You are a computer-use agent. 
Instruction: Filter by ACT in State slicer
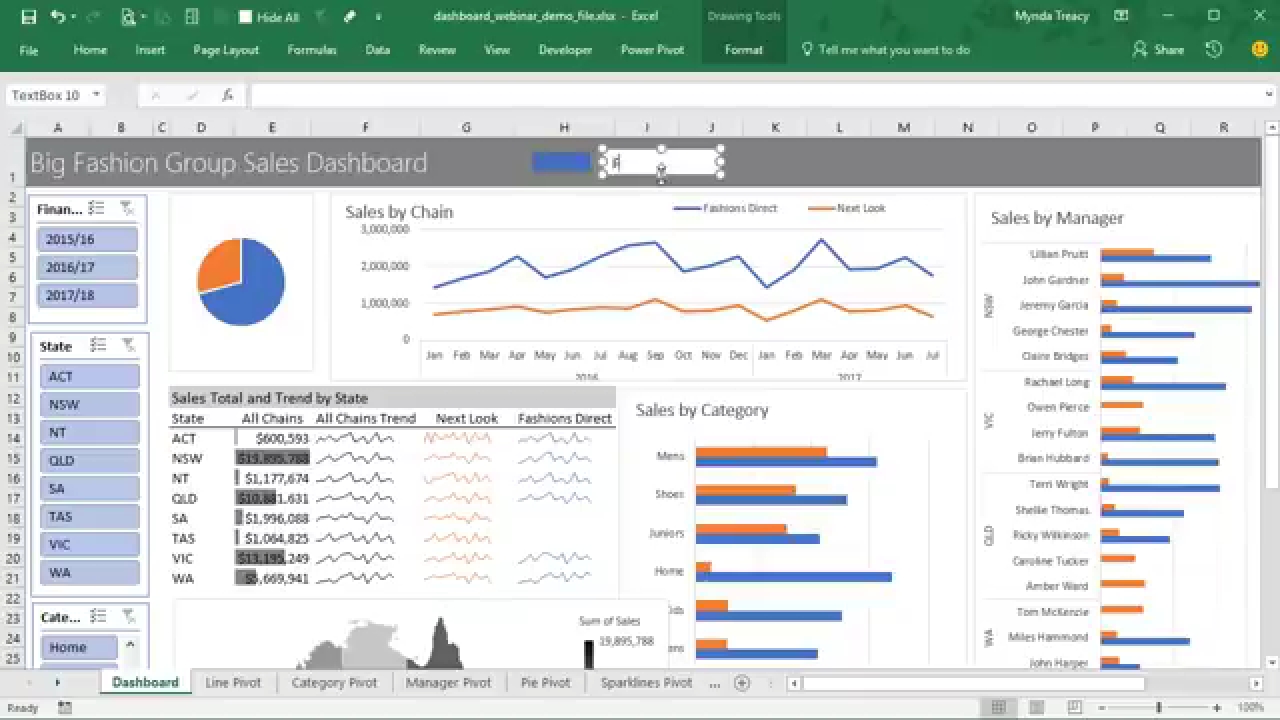point(89,376)
